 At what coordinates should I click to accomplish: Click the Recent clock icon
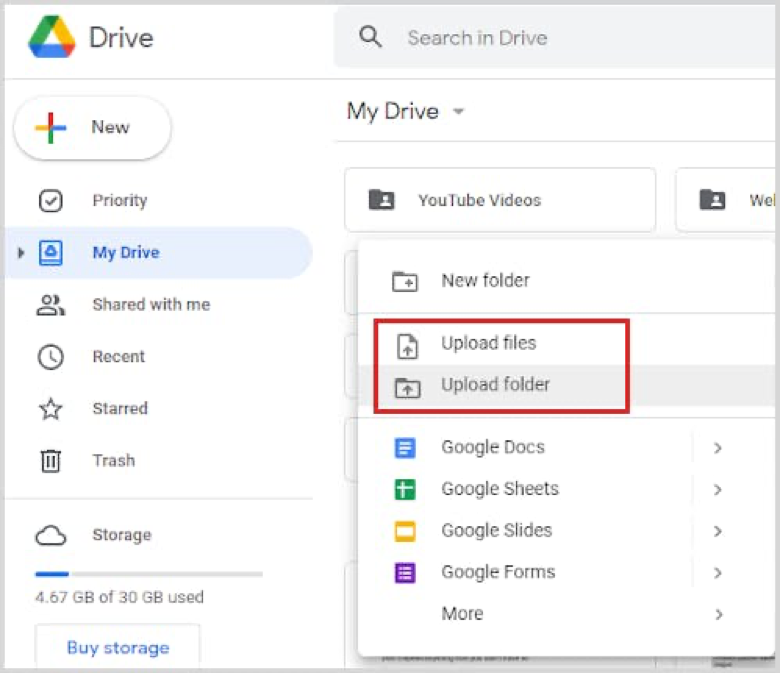pos(50,357)
